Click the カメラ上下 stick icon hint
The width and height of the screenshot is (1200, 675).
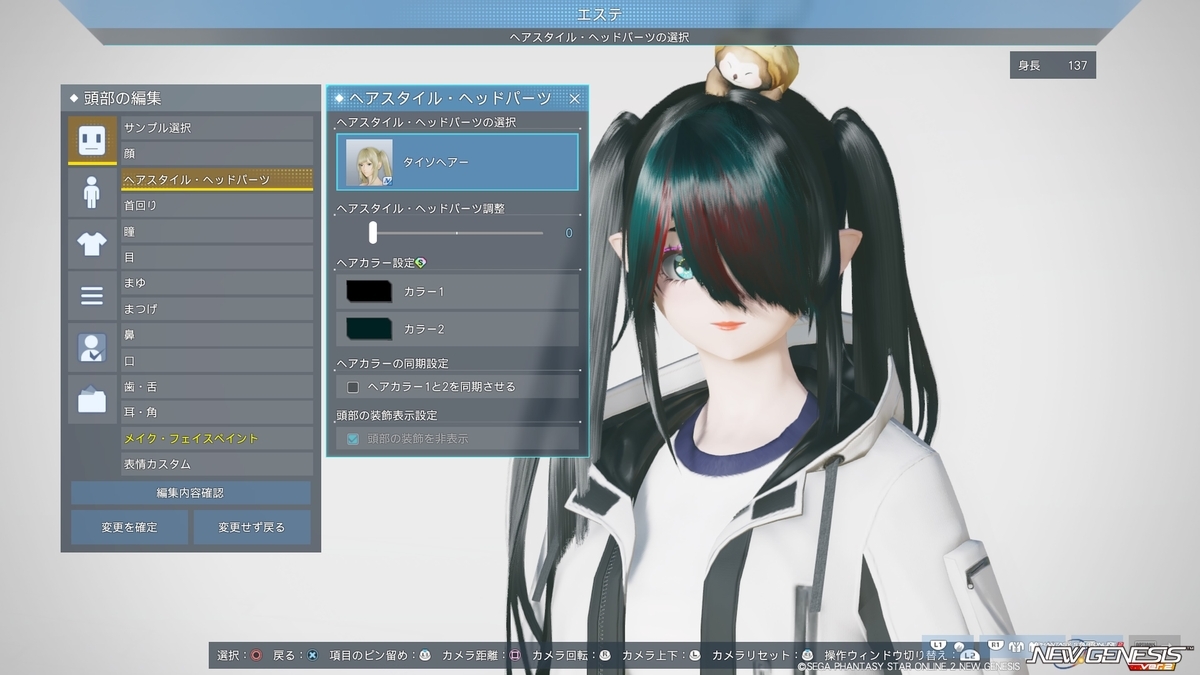tap(695, 655)
